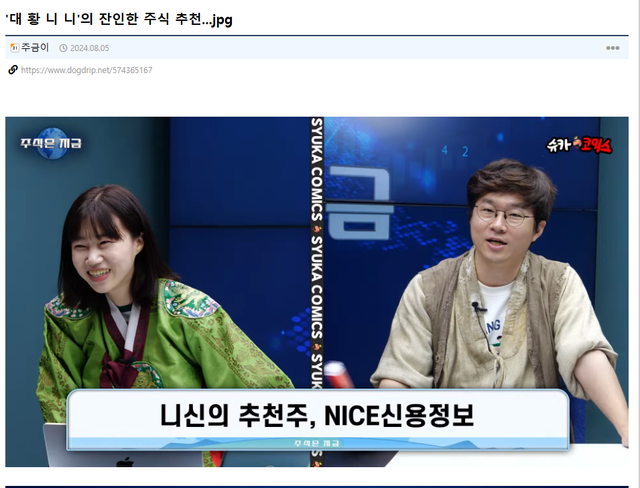Click the chain link icon beside the URL
The height and width of the screenshot is (488, 640).
(x=13, y=70)
